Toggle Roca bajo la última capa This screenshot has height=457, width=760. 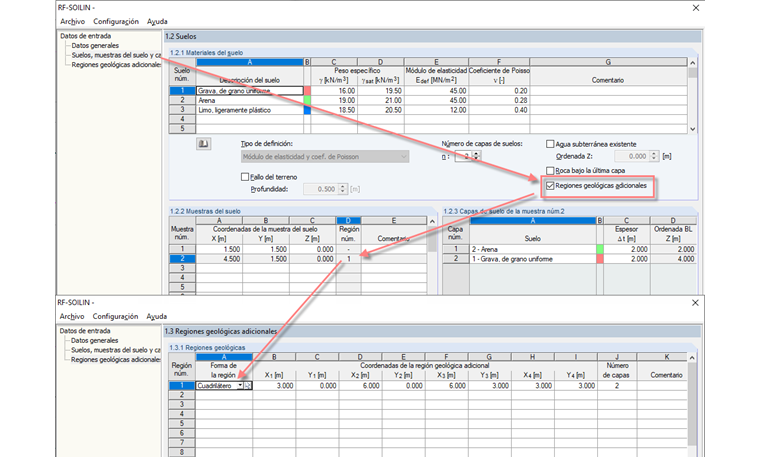[550, 171]
